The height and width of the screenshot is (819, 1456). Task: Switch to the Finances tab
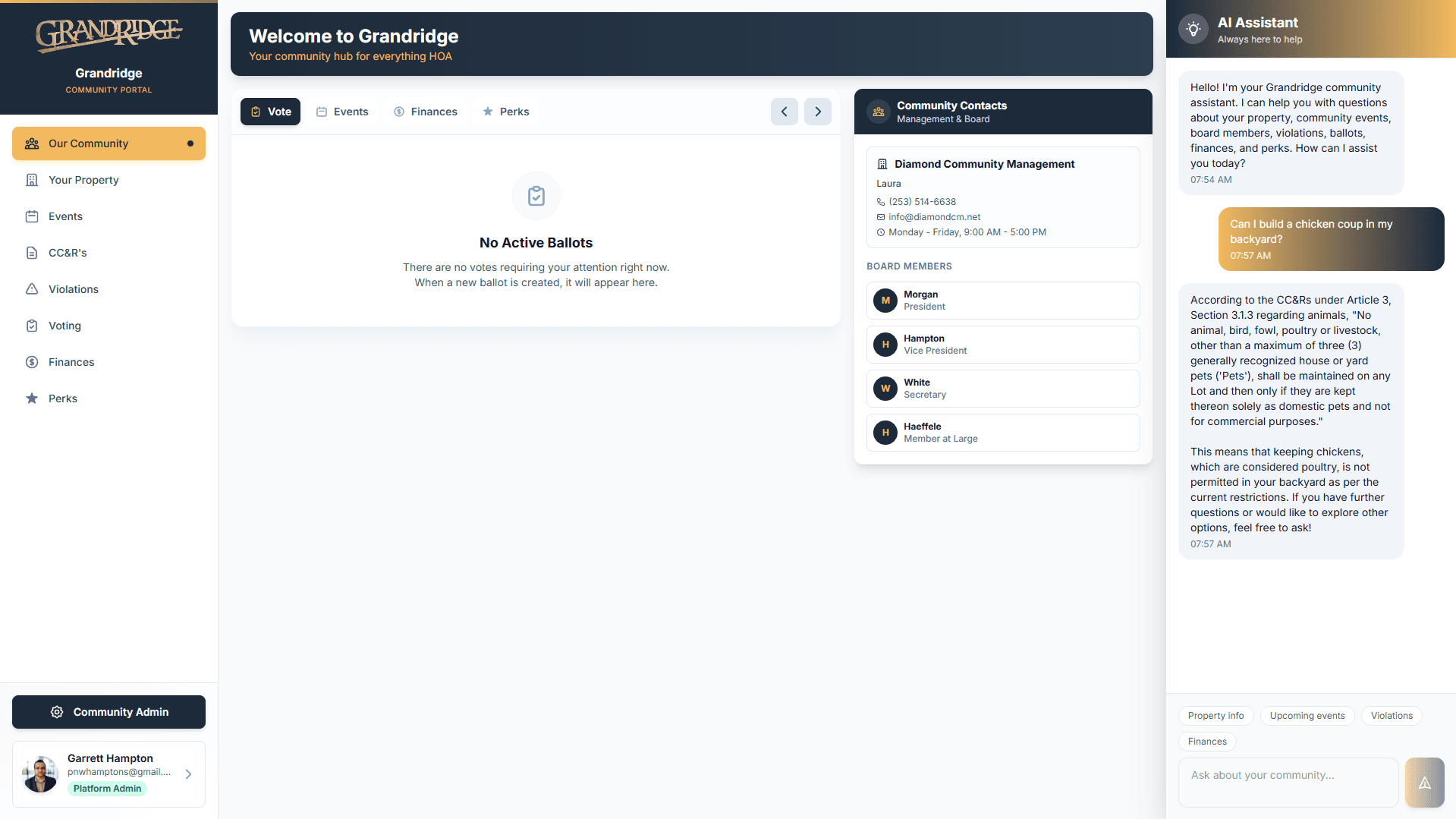[425, 112]
